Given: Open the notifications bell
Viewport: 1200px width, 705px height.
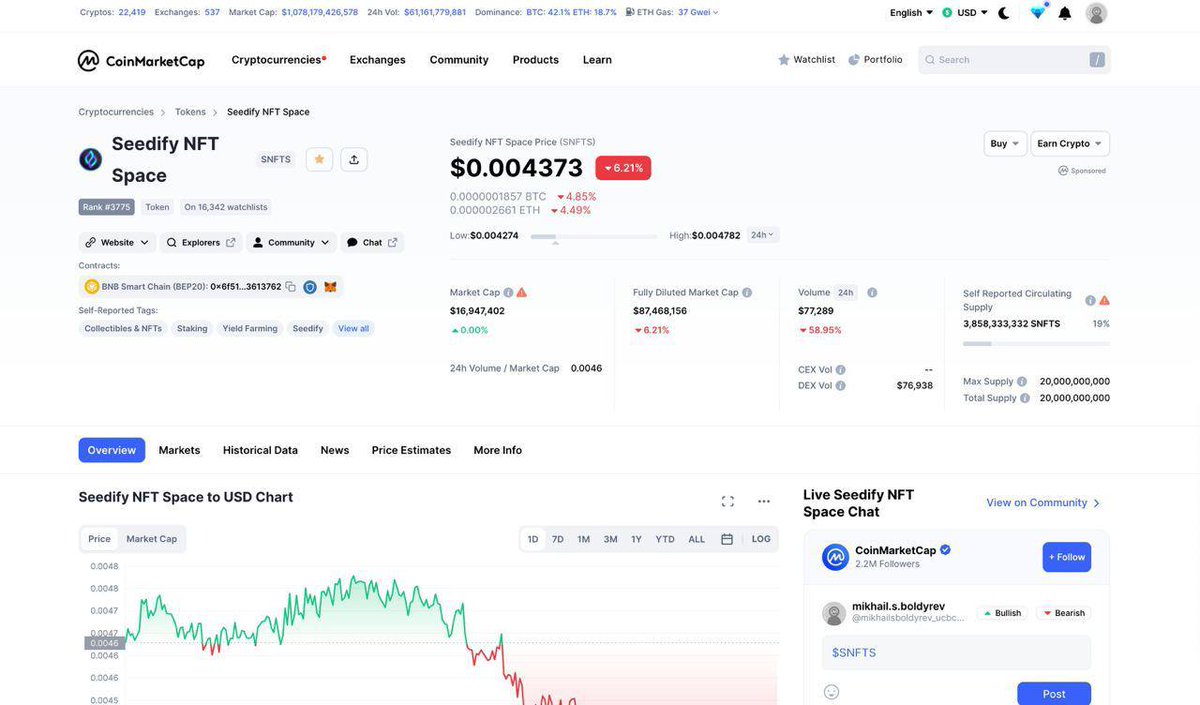Looking at the screenshot, I should click(1065, 13).
